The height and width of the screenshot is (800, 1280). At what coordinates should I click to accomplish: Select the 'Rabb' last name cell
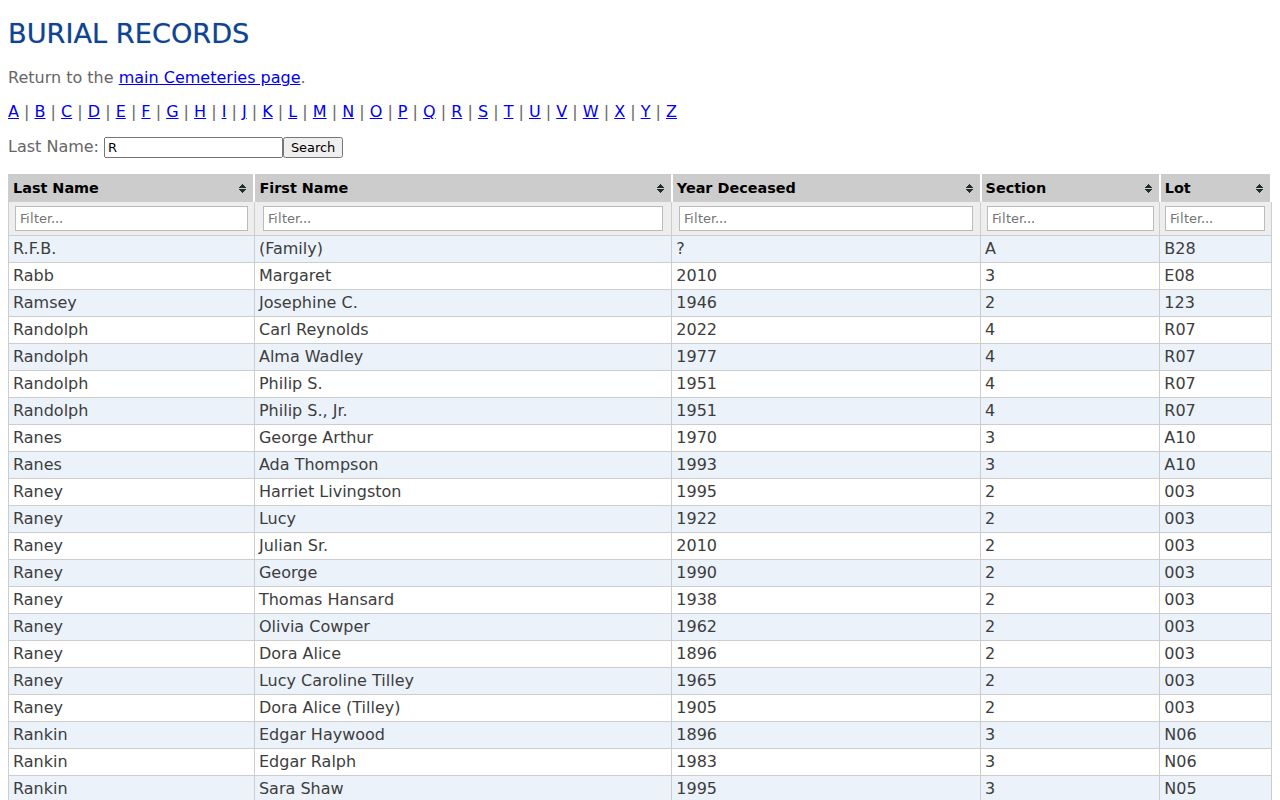[x=131, y=276]
